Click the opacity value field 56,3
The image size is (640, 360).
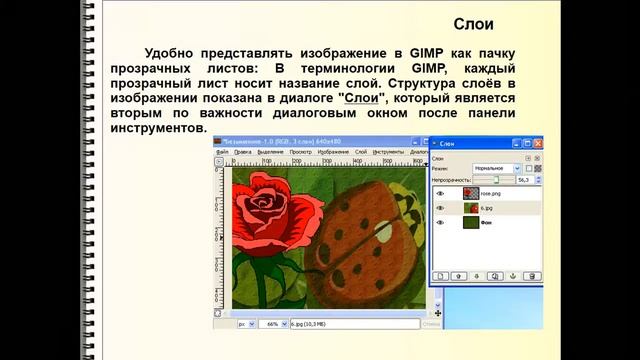pyautogui.click(x=526, y=180)
